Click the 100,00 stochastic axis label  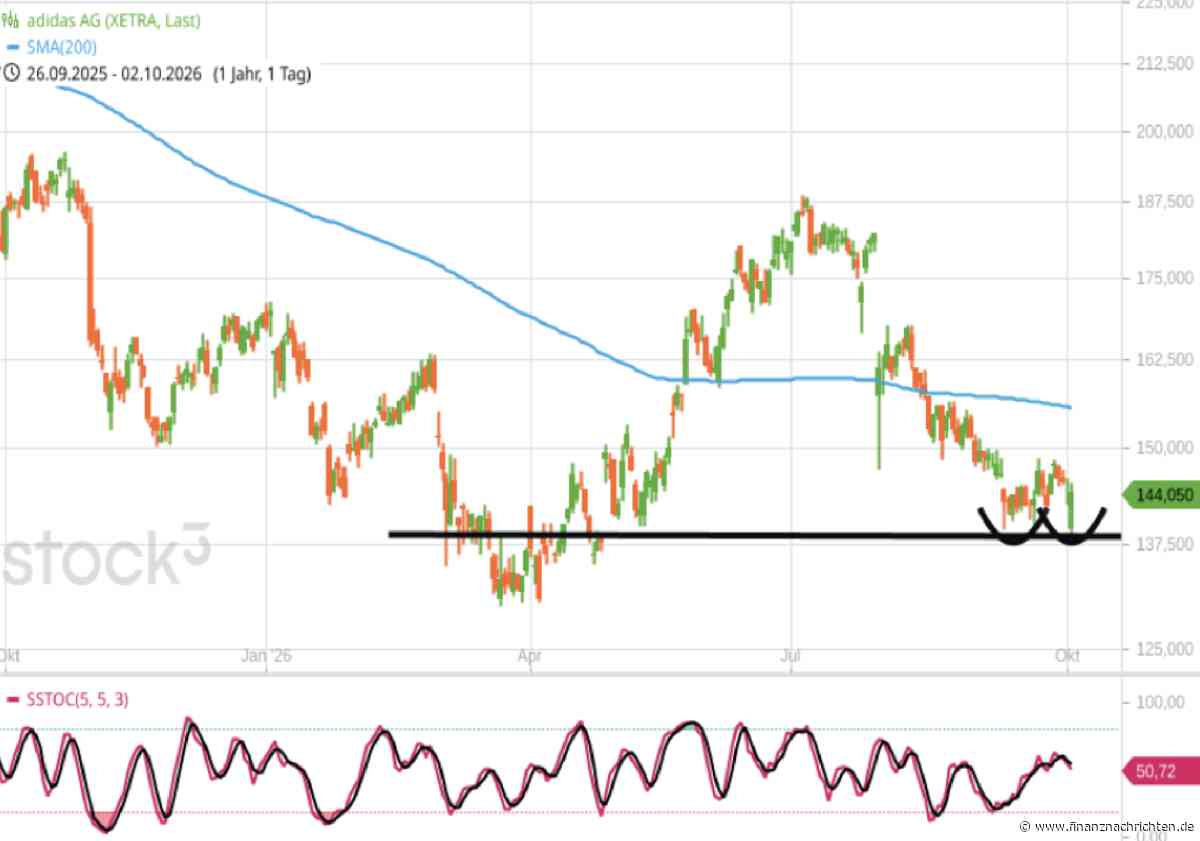1162,704
